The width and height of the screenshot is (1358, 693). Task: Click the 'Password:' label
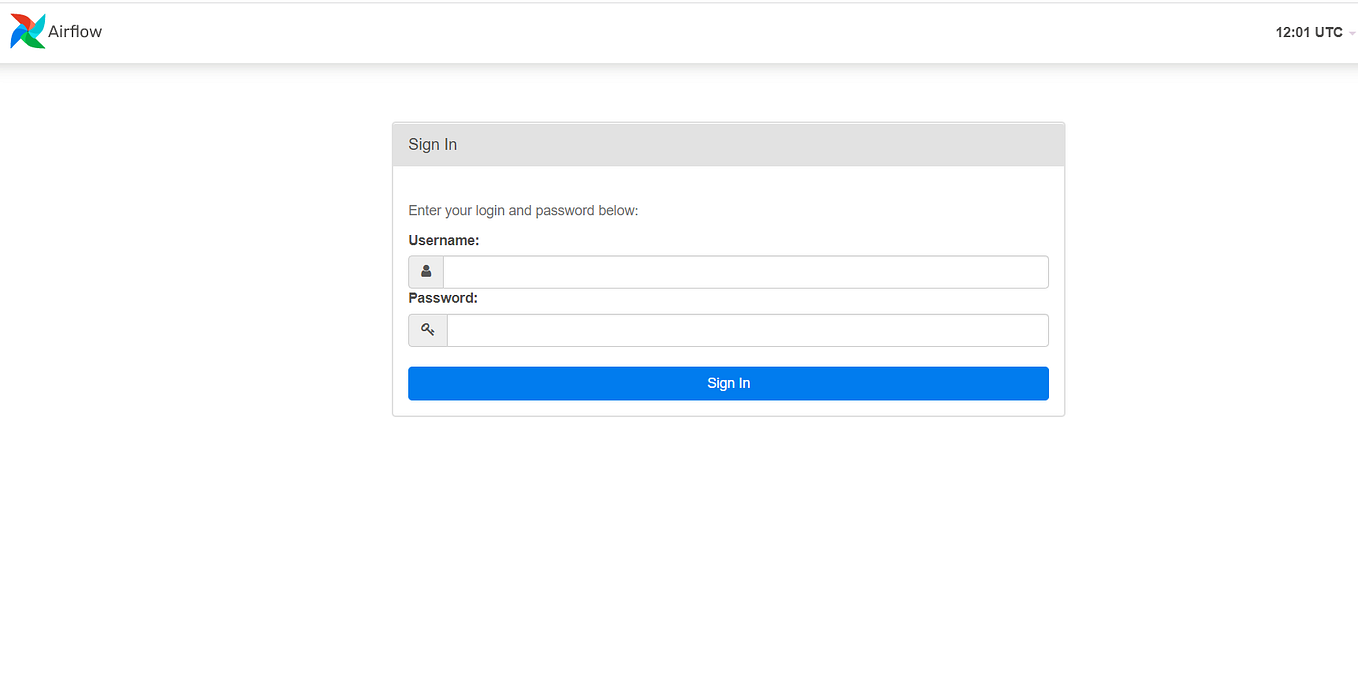[443, 298]
